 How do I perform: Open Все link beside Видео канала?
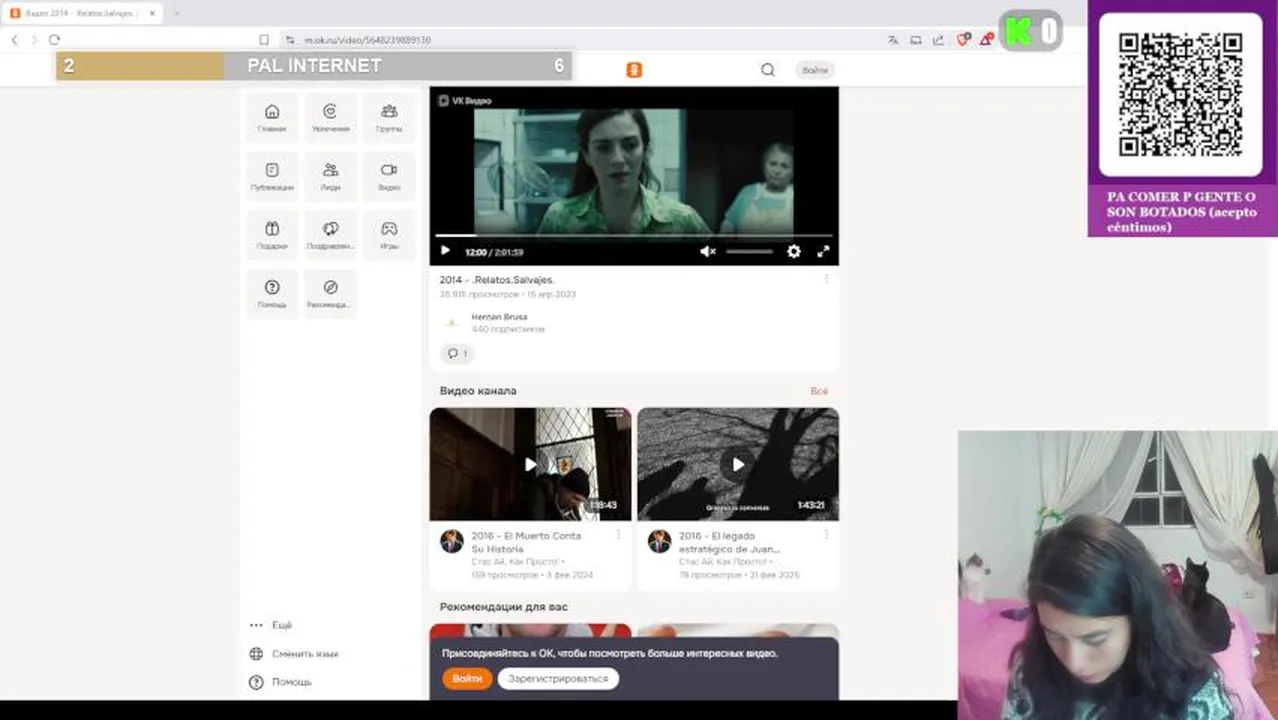(x=819, y=391)
